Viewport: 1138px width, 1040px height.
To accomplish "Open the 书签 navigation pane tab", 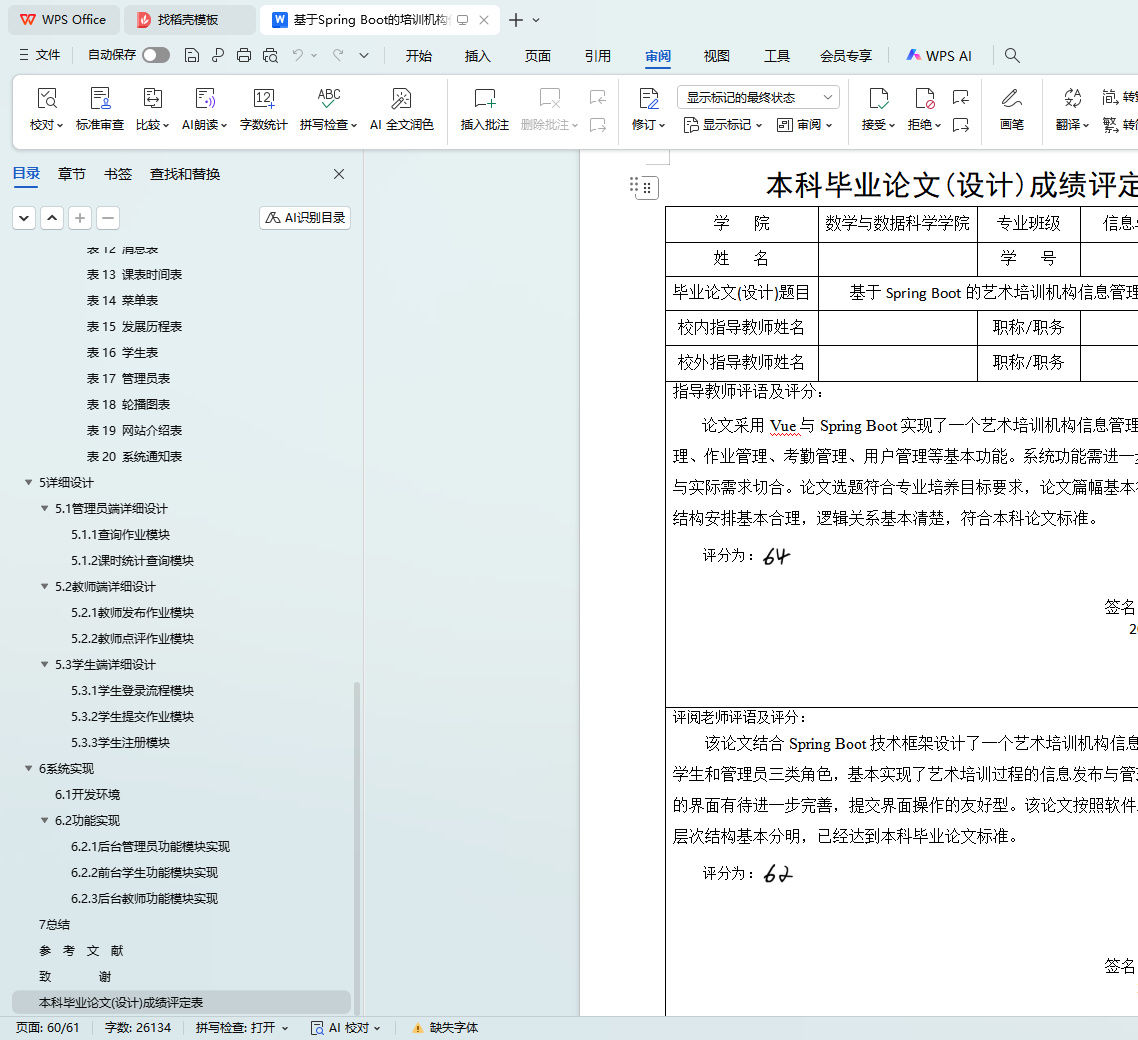I will click(x=117, y=174).
